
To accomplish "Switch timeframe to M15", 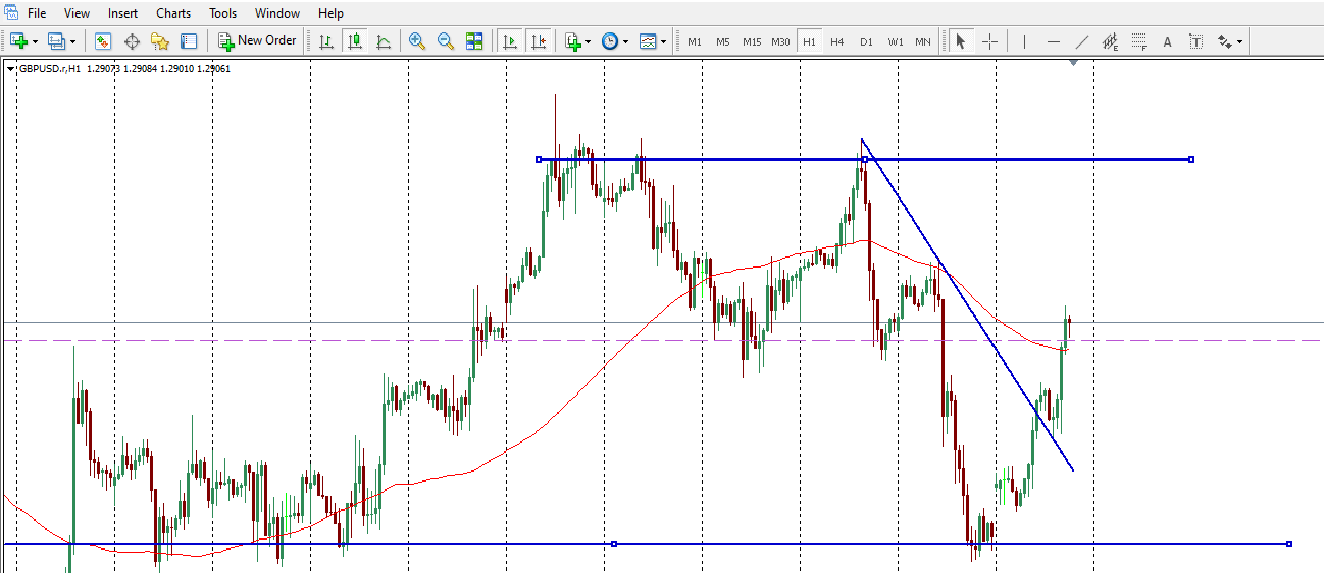I will coord(752,41).
